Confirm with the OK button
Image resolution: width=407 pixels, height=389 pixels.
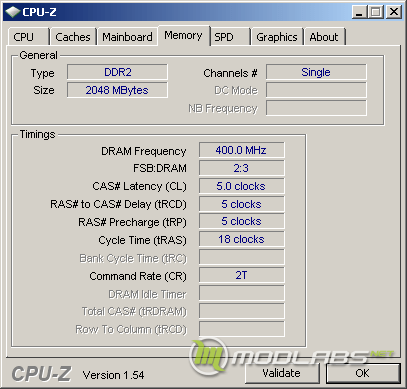coord(363,373)
